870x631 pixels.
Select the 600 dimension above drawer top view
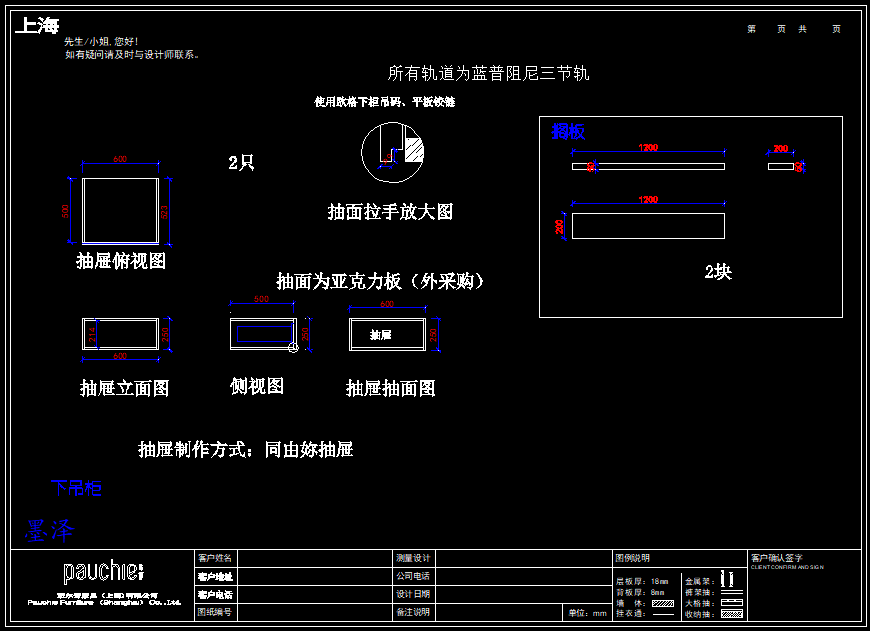tap(120, 160)
